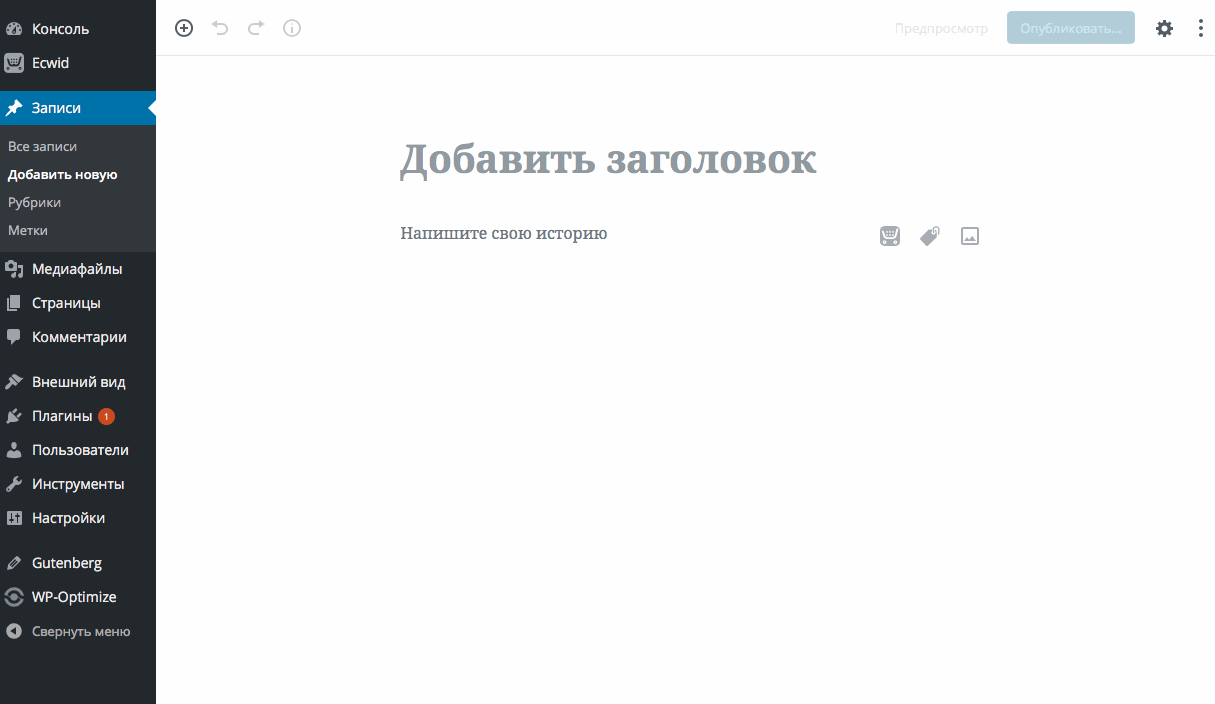This screenshot has height=704, width=1215.
Task: Open Внешний вид menu item
Action: click(x=78, y=382)
